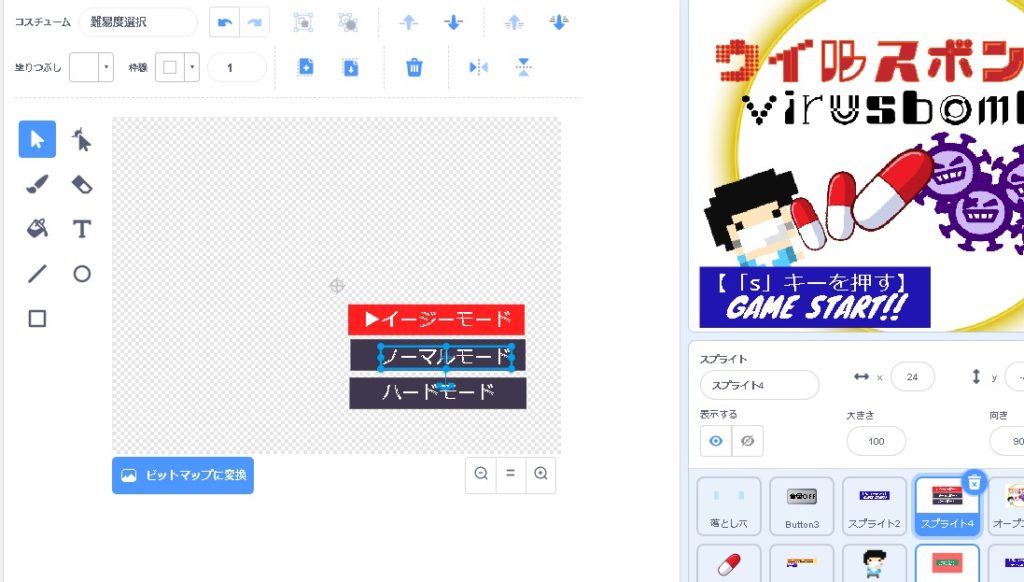Viewport: 1024px width, 582px height.
Task: Activate the Text tool
Action: point(82,229)
